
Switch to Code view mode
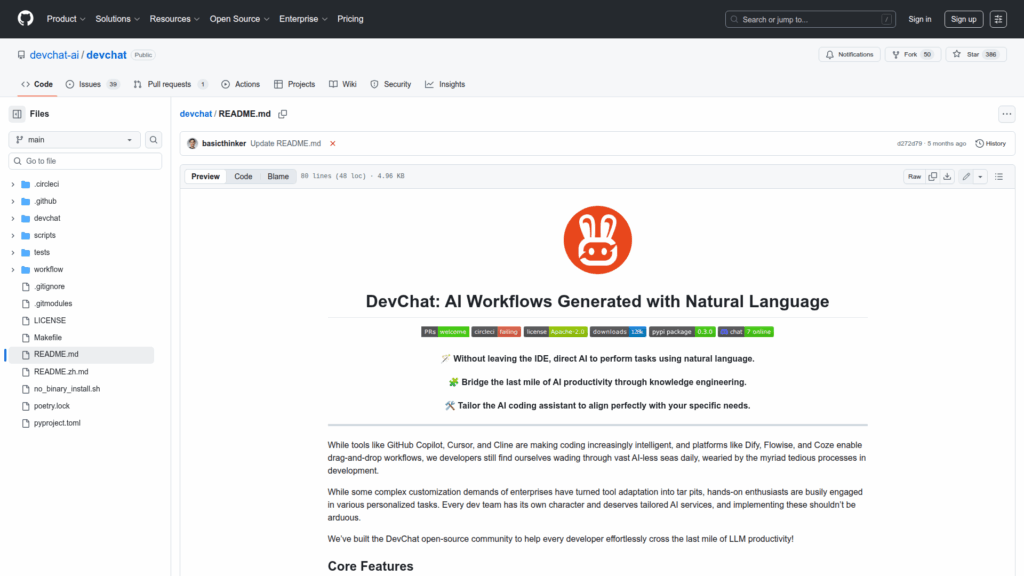243,177
